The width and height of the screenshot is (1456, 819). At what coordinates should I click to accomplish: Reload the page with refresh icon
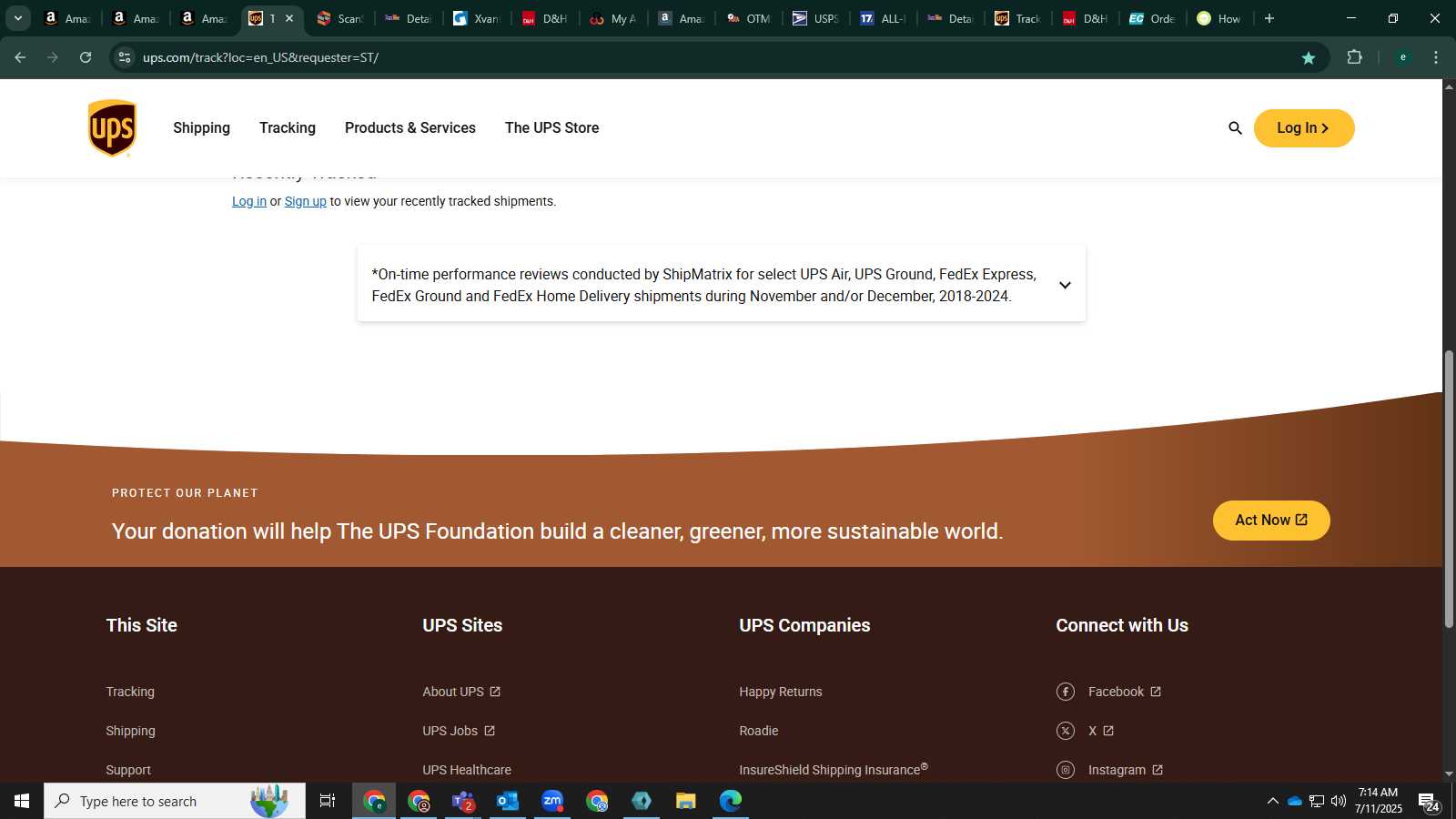click(x=86, y=57)
